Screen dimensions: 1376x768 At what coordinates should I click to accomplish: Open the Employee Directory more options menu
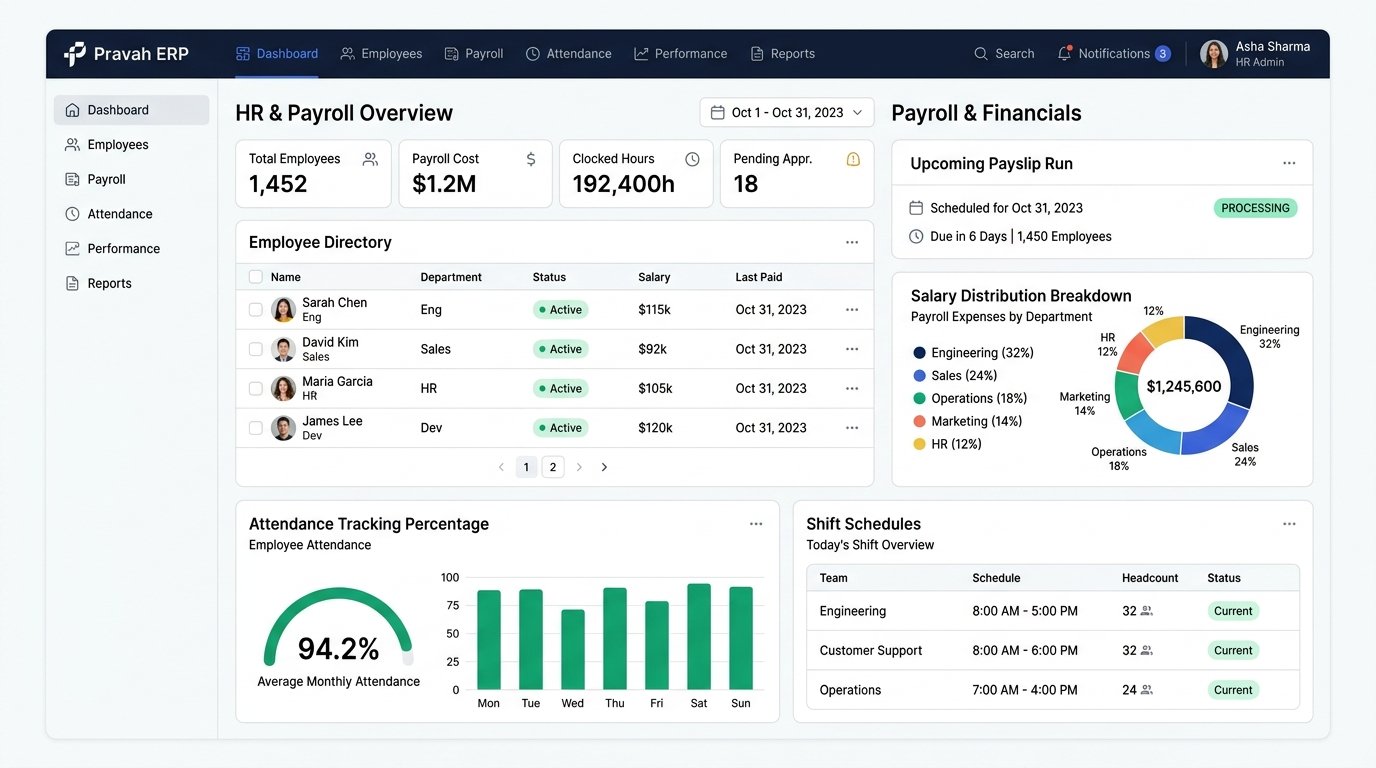[x=852, y=242]
